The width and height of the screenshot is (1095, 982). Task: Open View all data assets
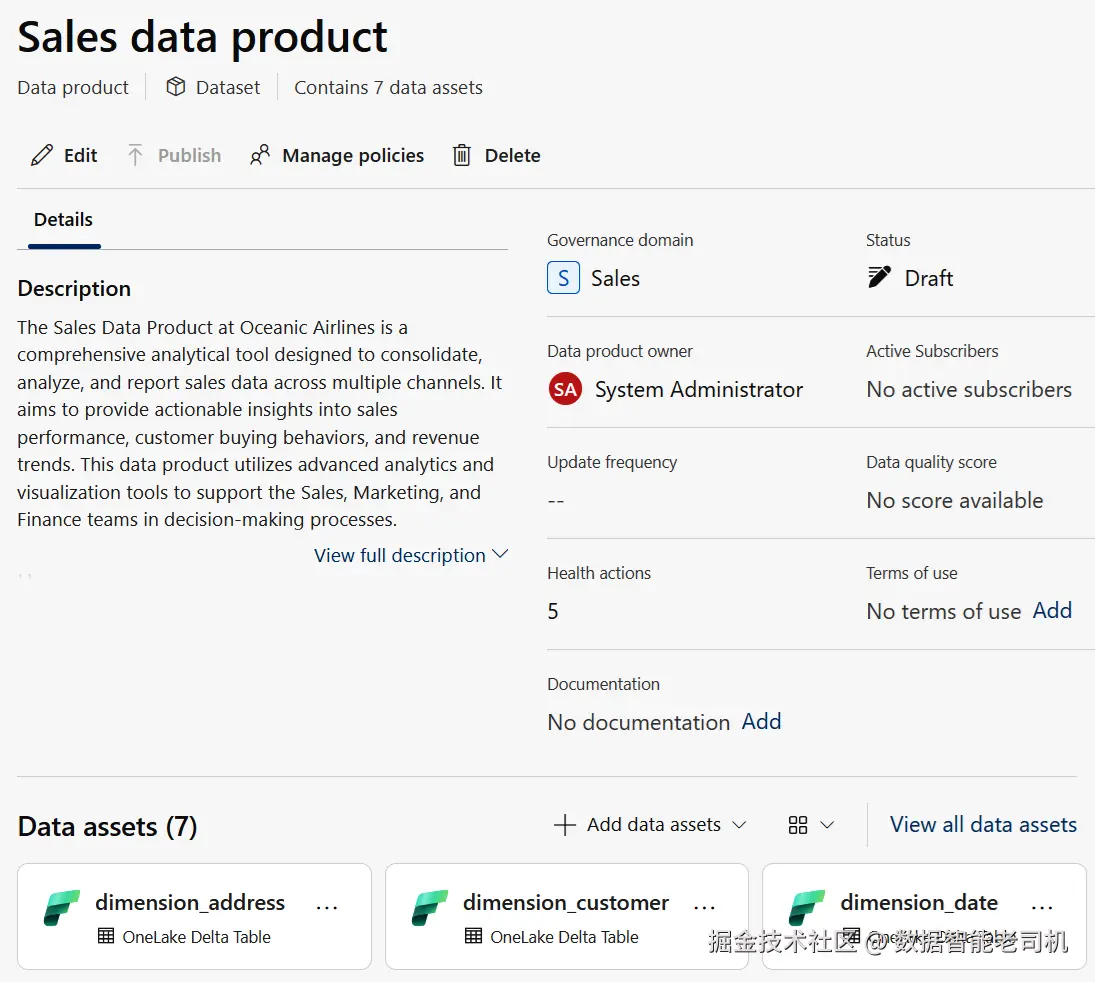983,825
